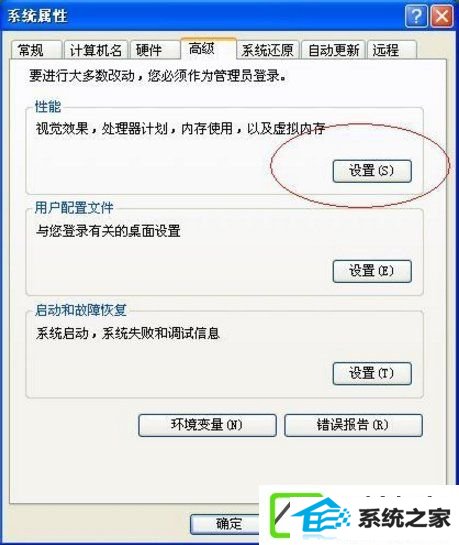Click the 启动和故障恢复 group label

(81, 310)
